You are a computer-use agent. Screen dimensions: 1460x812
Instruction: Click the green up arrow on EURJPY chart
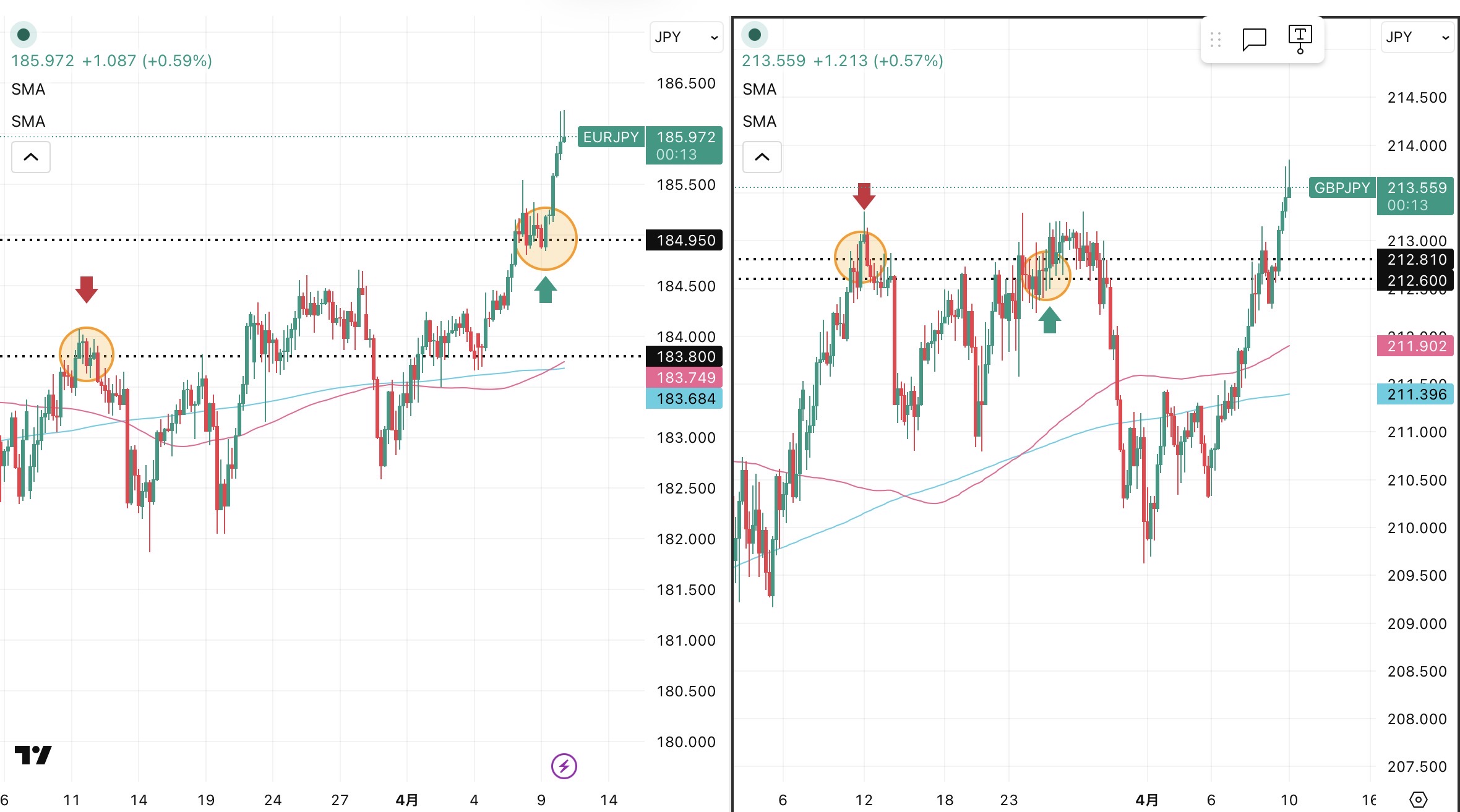[x=545, y=289]
